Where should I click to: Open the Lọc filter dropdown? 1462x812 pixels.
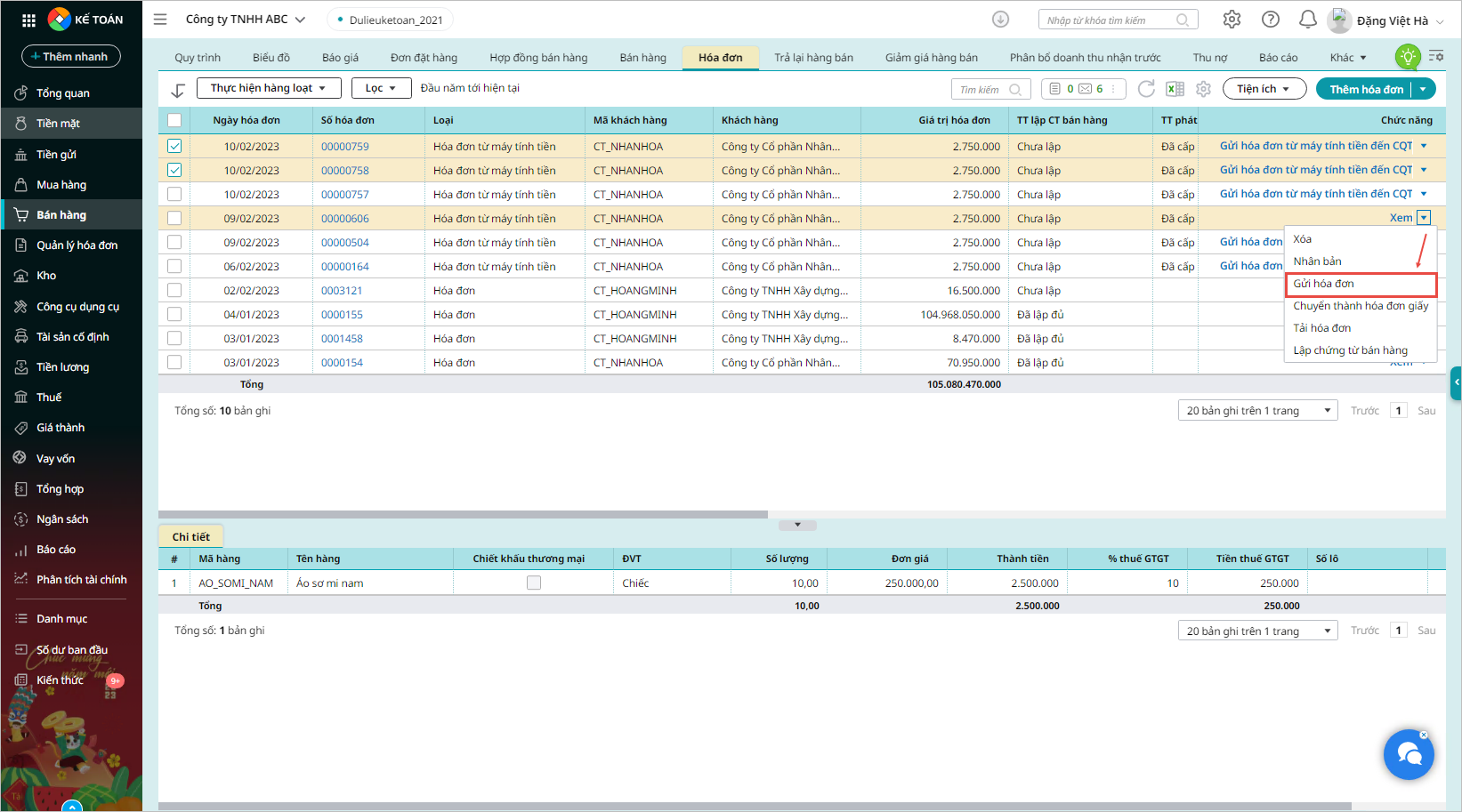381,88
